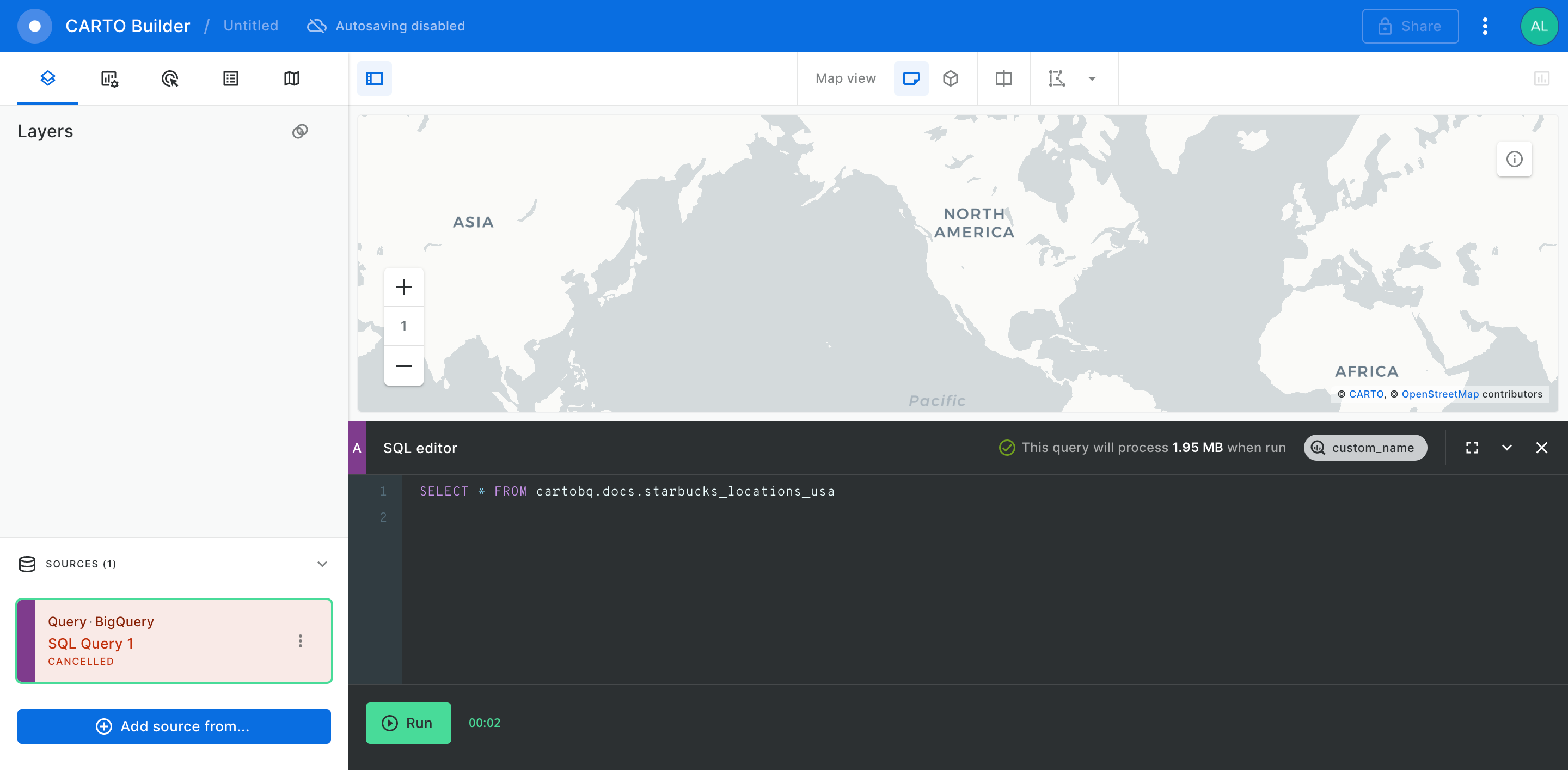Run the SQL query
The width and height of the screenshot is (1568, 770).
[x=408, y=723]
